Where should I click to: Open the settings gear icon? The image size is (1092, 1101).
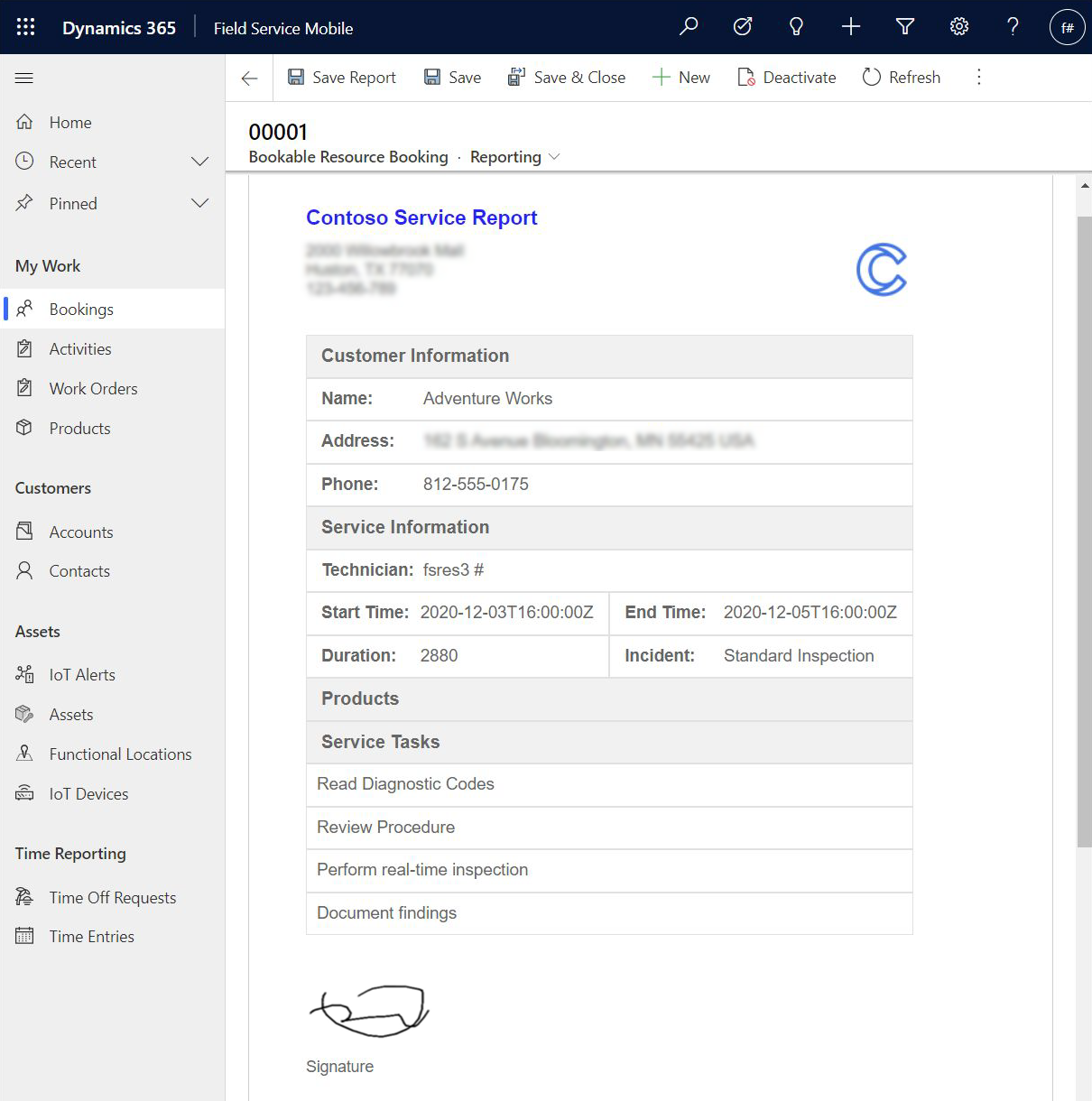click(959, 27)
